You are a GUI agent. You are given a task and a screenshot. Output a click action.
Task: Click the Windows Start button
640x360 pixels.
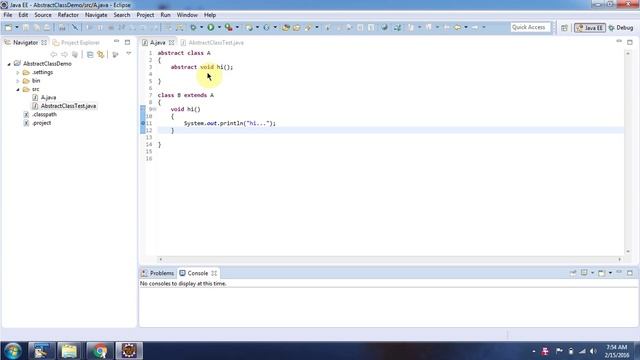(13, 351)
